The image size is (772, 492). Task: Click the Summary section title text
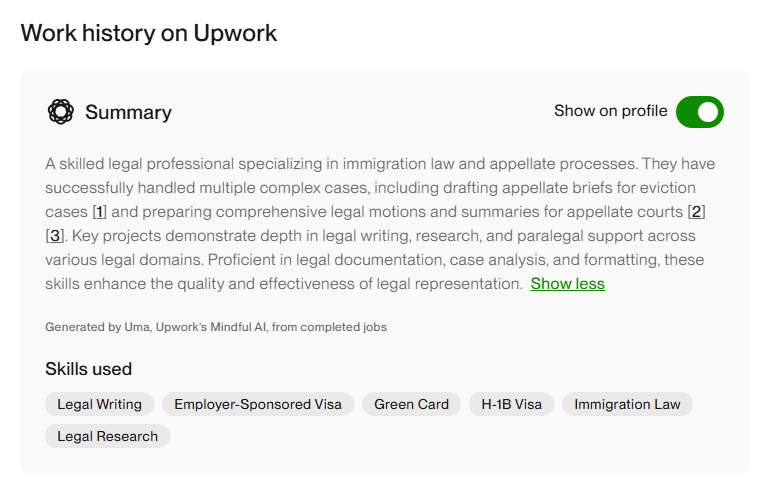point(128,113)
